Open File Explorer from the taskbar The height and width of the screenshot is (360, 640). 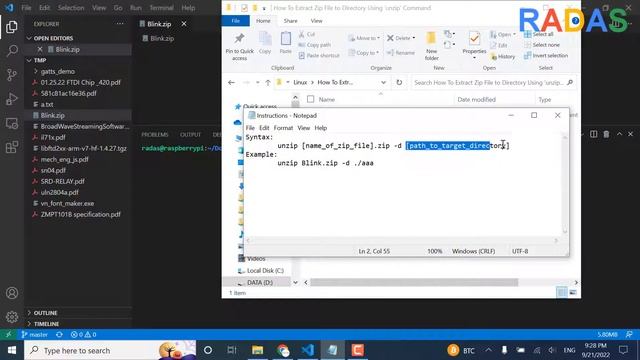tap(258, 350)
